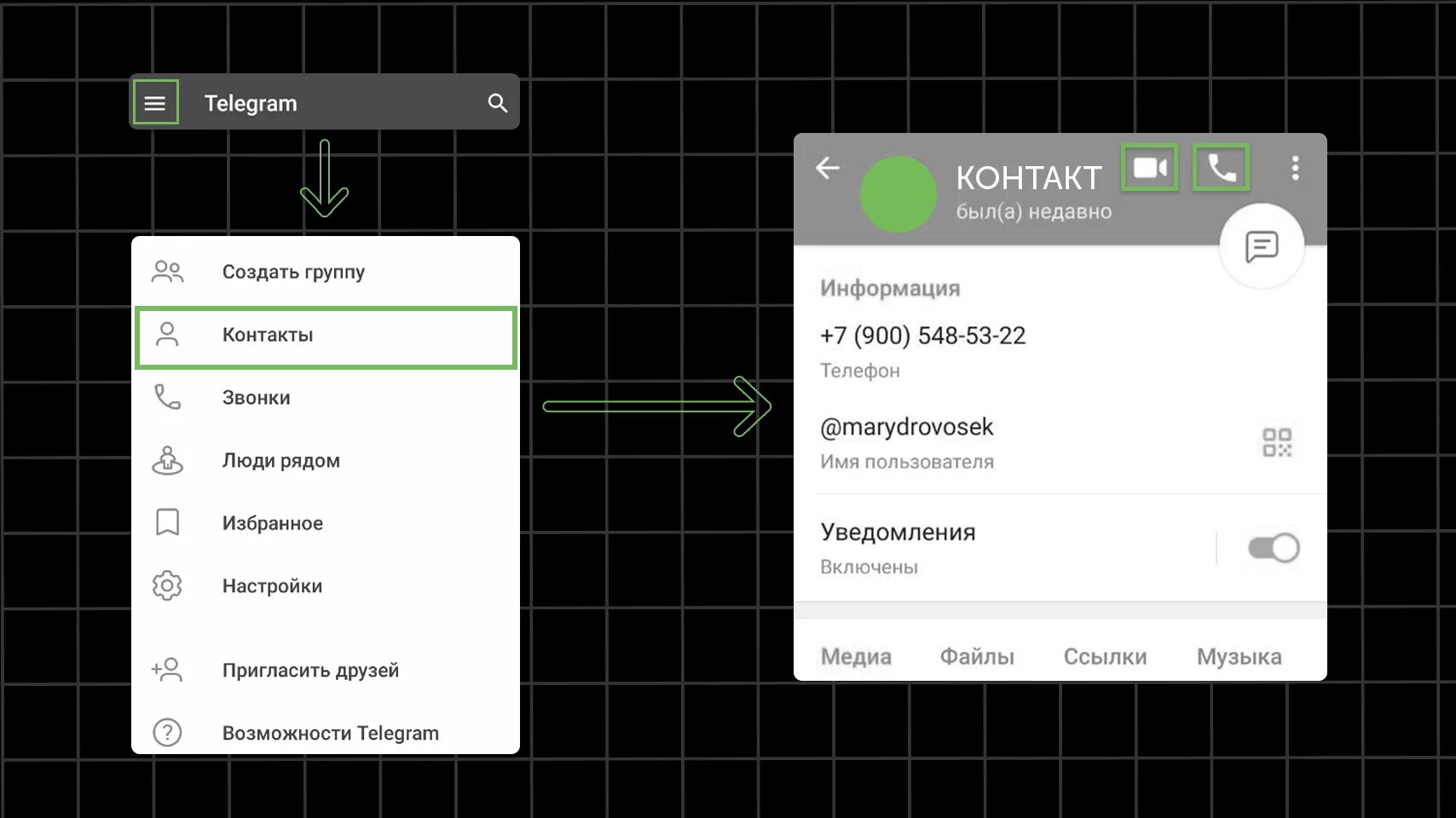Select Контакты from the menu
Screen dimensions: 1456x818
click(x=326, y=337)
